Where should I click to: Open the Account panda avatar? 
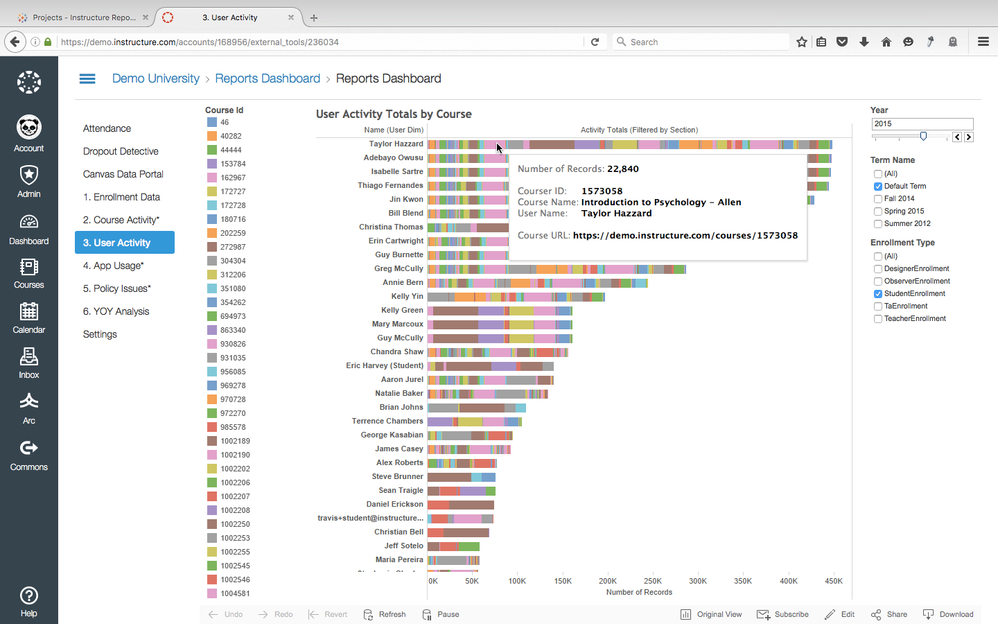pos(29,127)
